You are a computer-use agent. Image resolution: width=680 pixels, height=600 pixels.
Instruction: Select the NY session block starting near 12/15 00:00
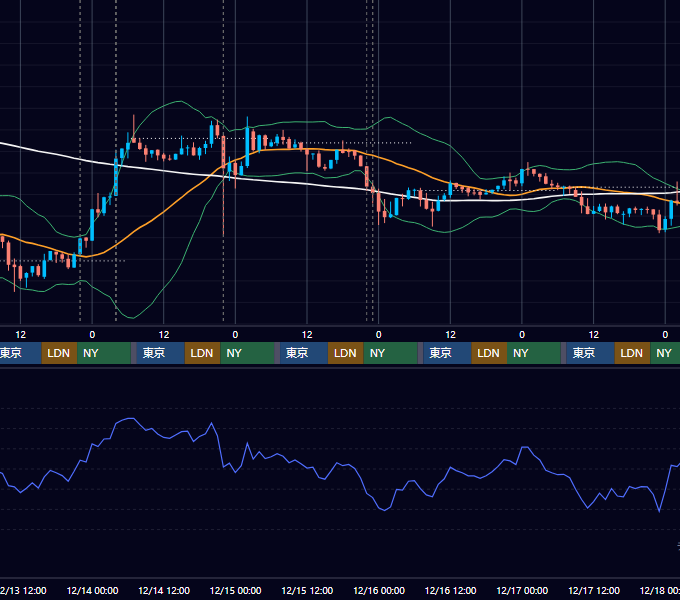click(247, 353)
